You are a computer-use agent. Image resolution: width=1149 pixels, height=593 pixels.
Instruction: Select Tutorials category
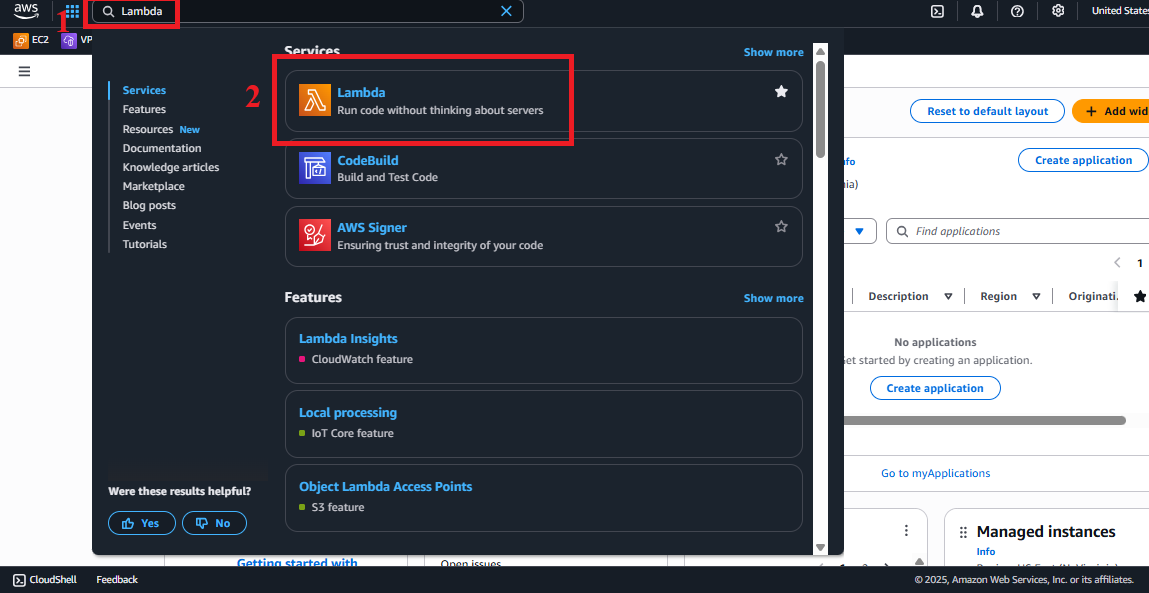(144, 244)
